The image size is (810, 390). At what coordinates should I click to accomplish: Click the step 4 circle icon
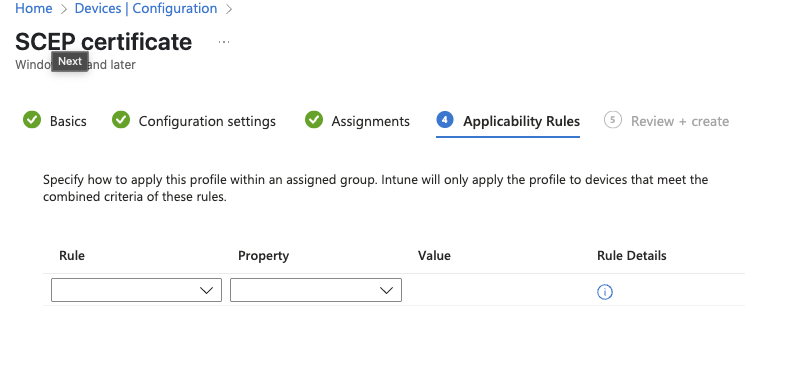[445, 120]
